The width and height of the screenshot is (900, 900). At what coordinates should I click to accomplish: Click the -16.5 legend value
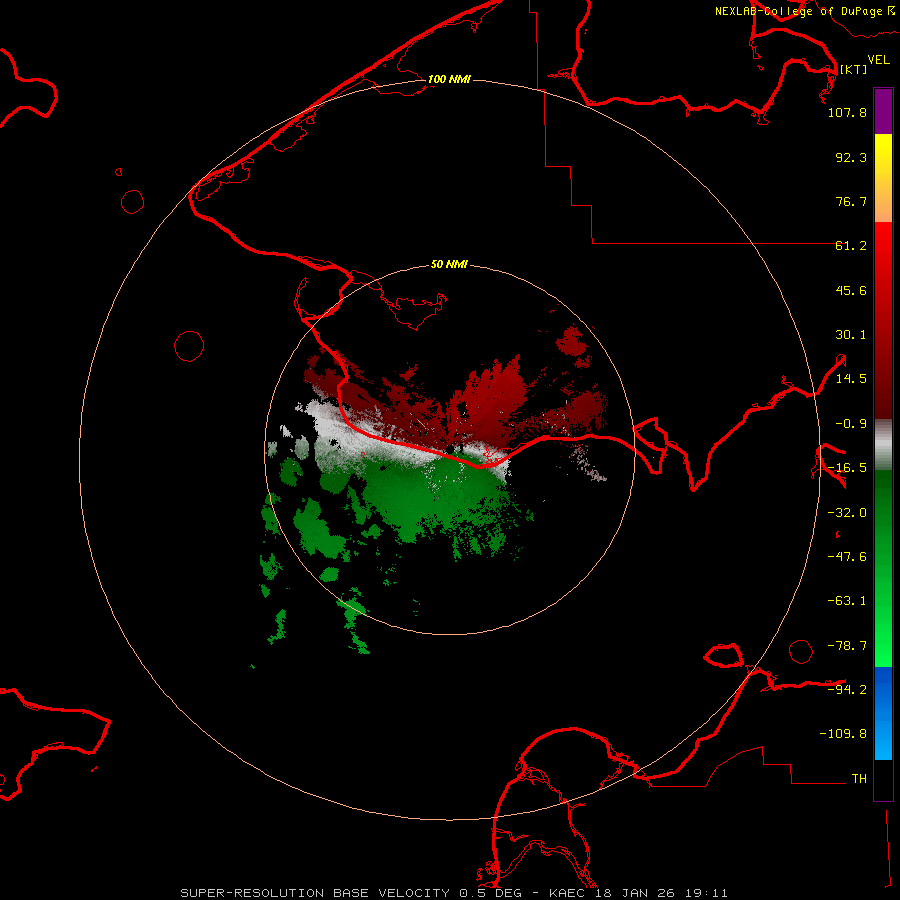pyautogui.click(x=847, y=468)
